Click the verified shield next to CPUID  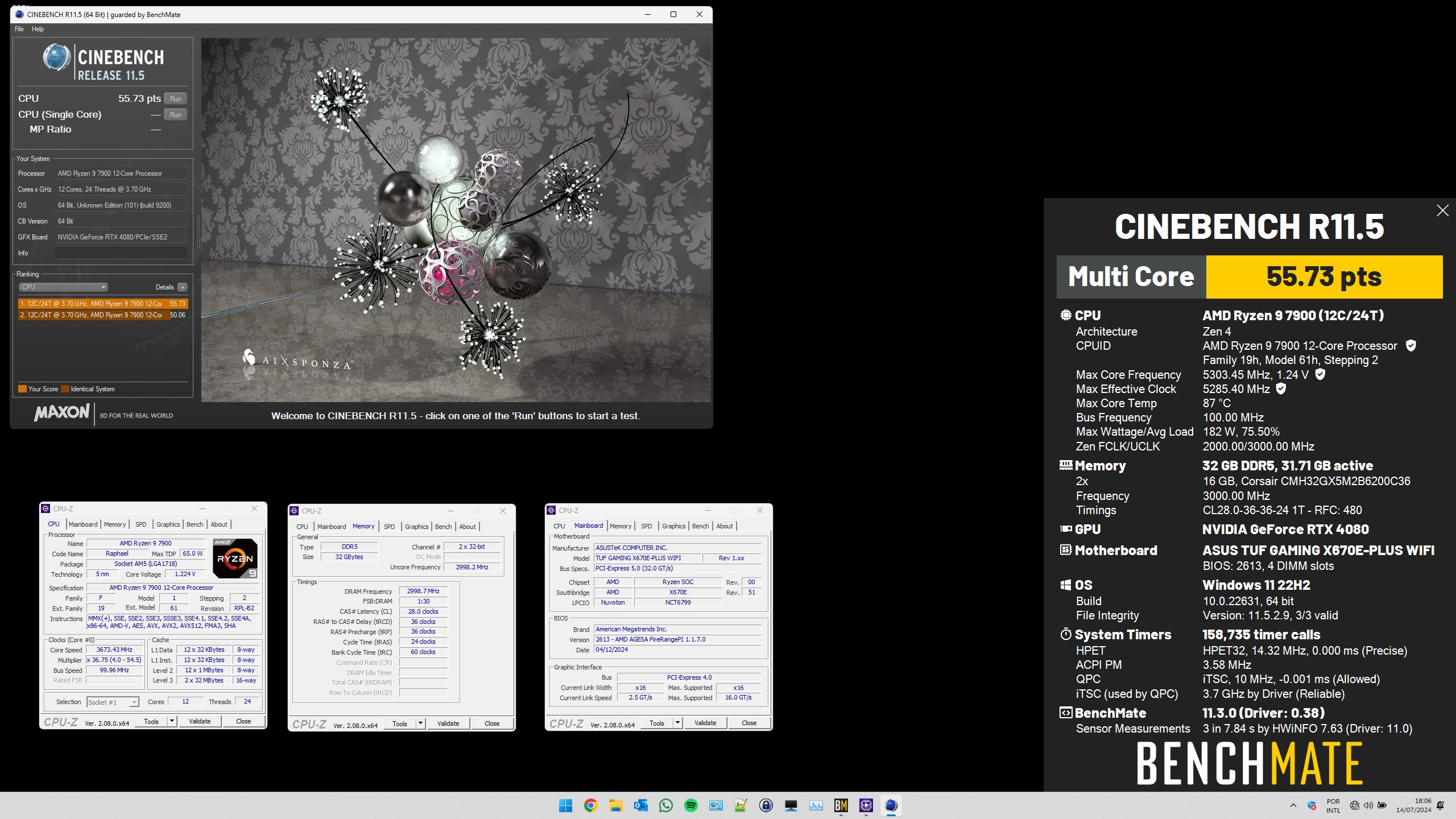pyautogui.click(x=1410, y=345)
